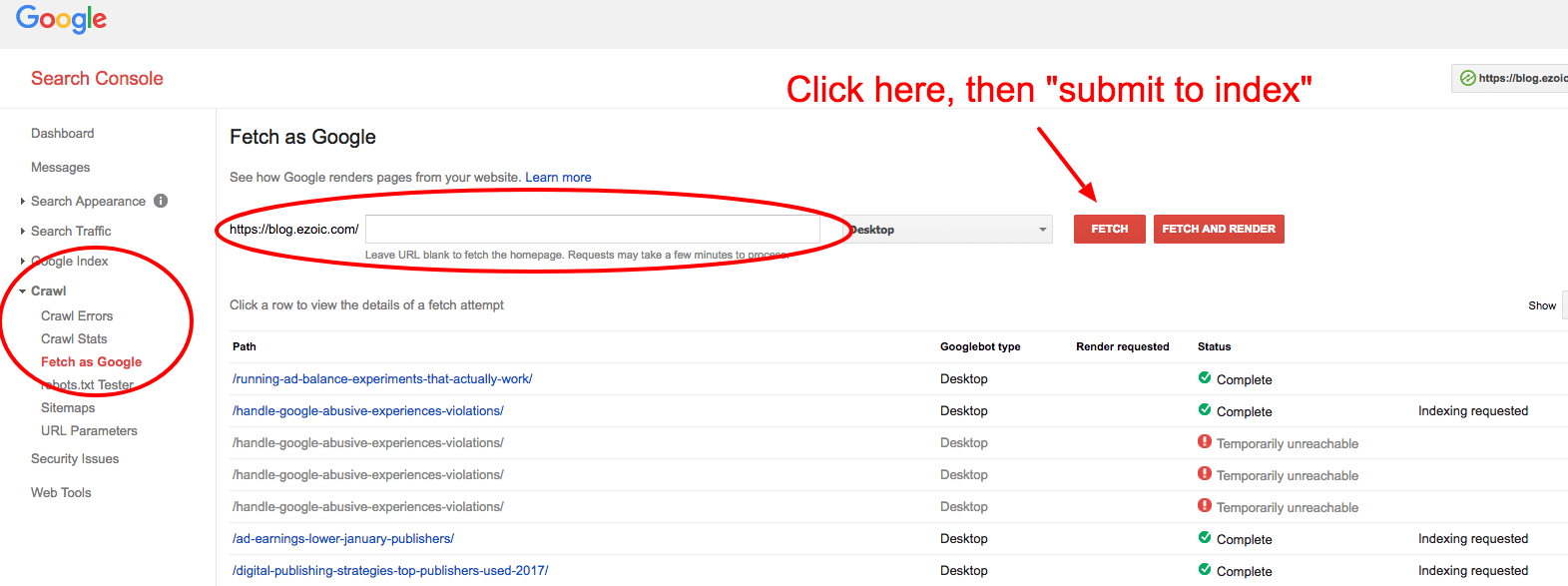Click the red FETCH button
1568x586 pixels.
1109,229
